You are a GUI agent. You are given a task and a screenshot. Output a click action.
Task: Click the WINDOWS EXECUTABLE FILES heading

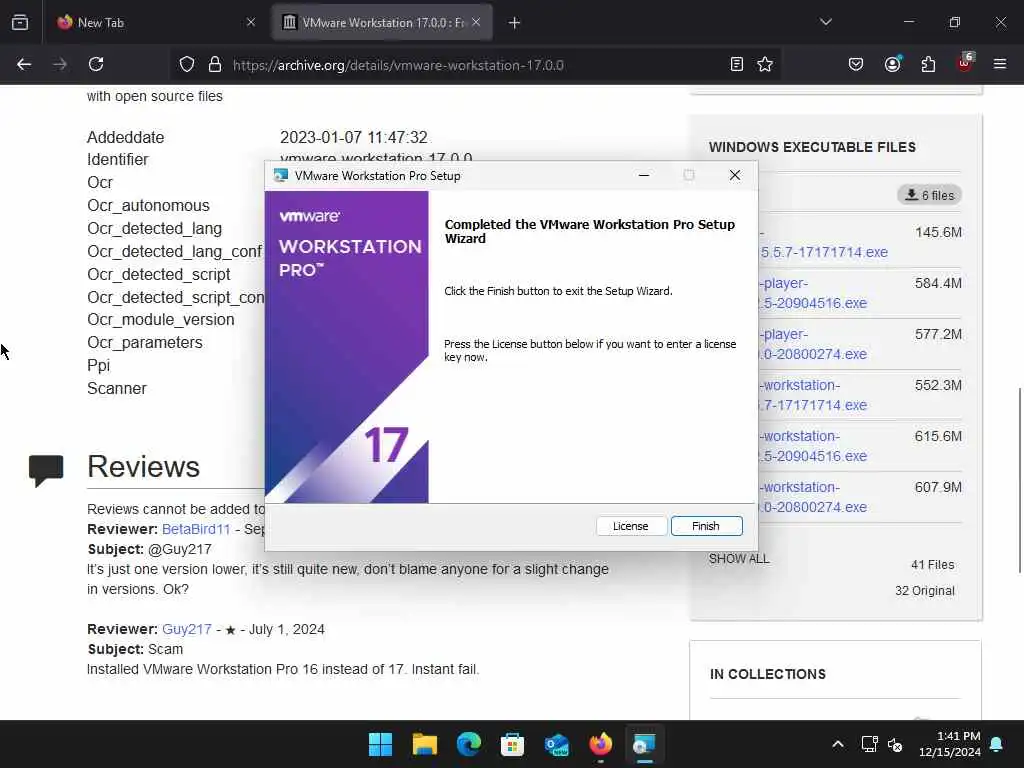(812, 147)
